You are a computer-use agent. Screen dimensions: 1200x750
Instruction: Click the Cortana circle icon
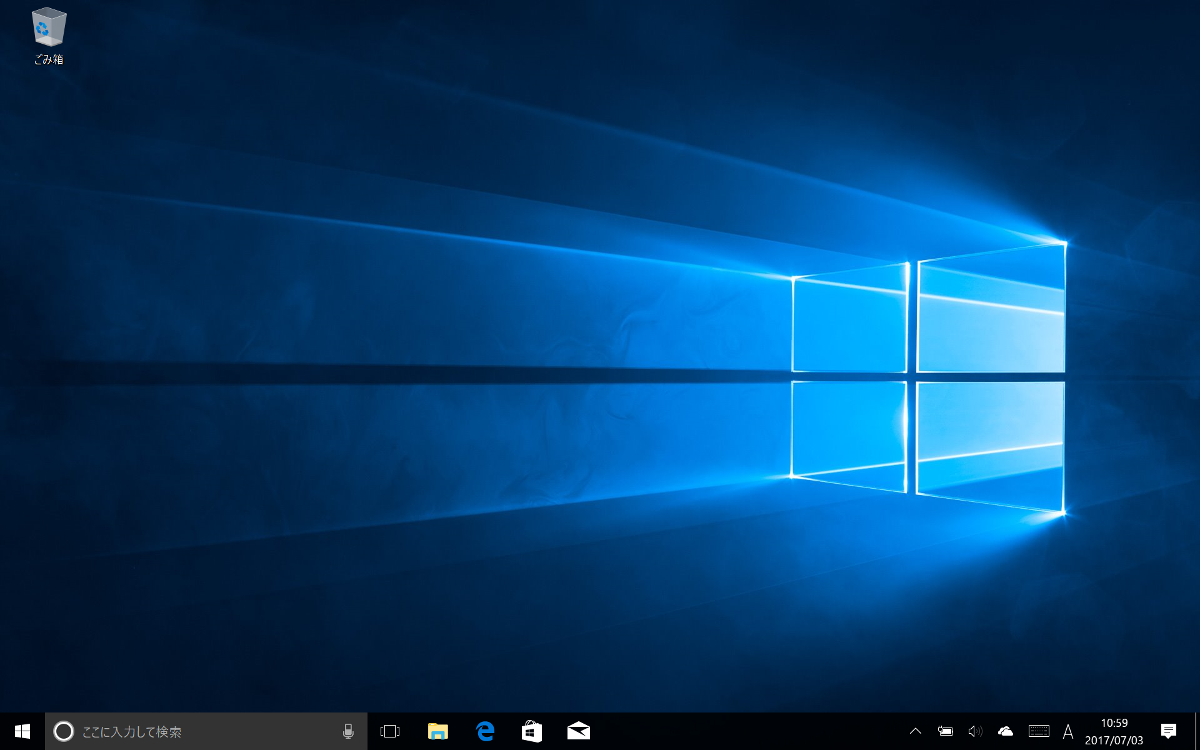point(63,731)
